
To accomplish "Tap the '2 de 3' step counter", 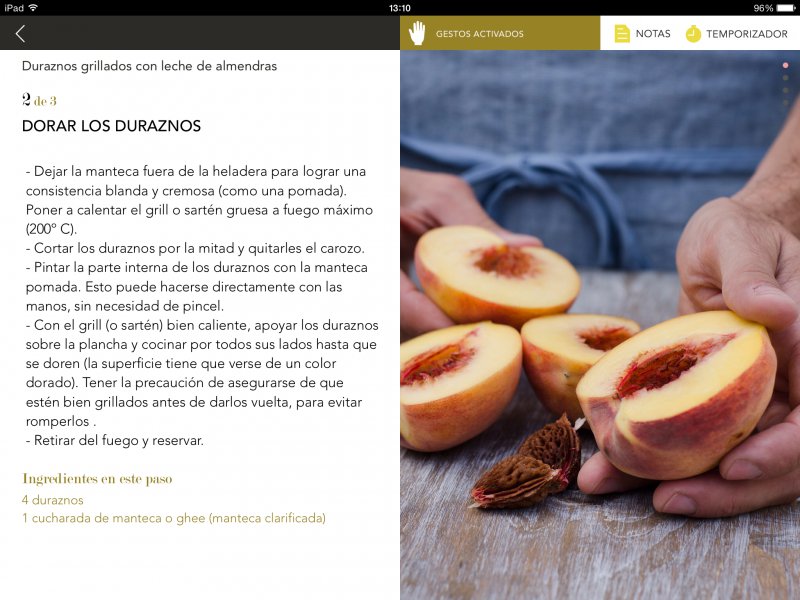I will click(x=39, y=99).
